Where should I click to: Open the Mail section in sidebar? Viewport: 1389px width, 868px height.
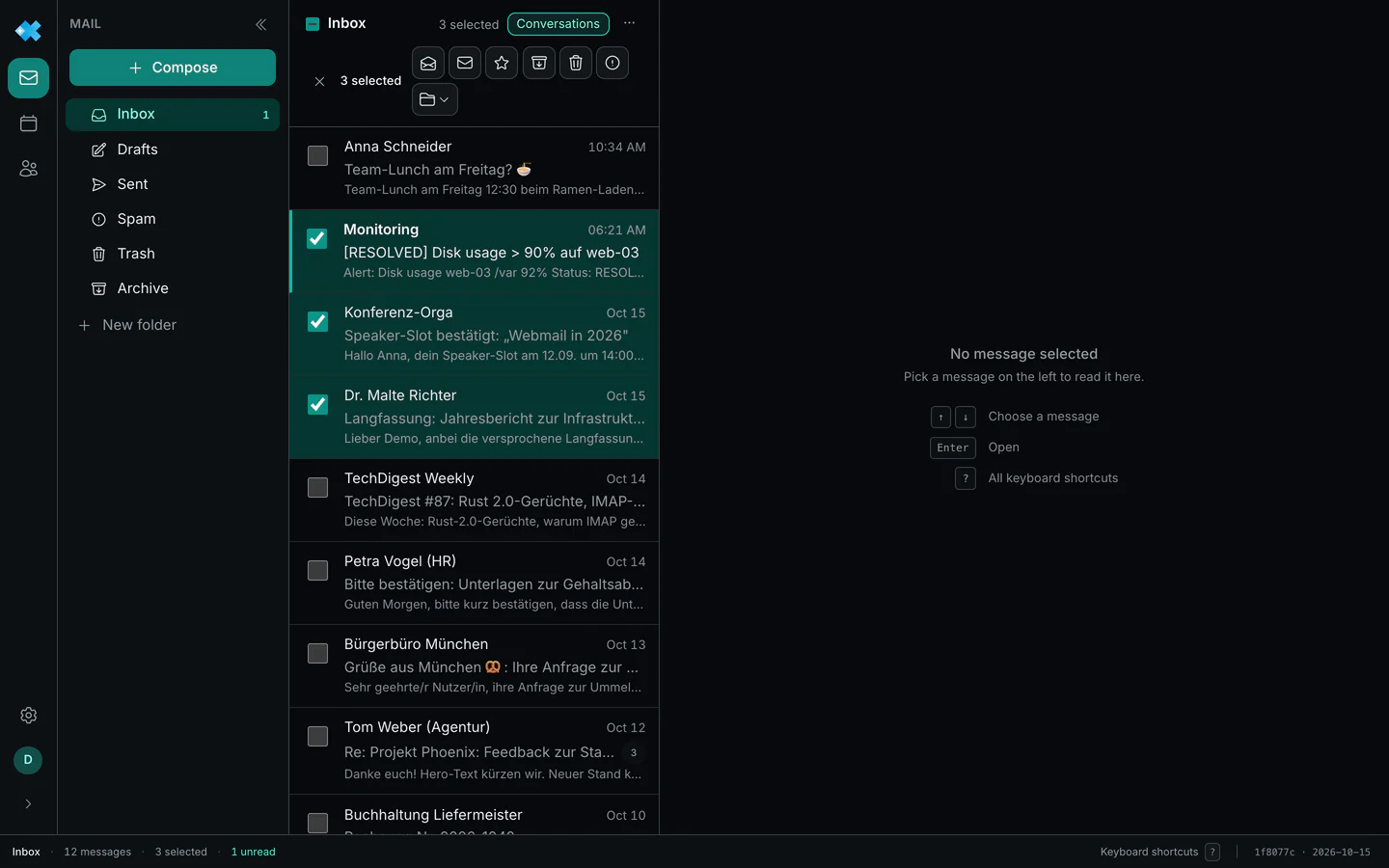click(x=28, y=78)
